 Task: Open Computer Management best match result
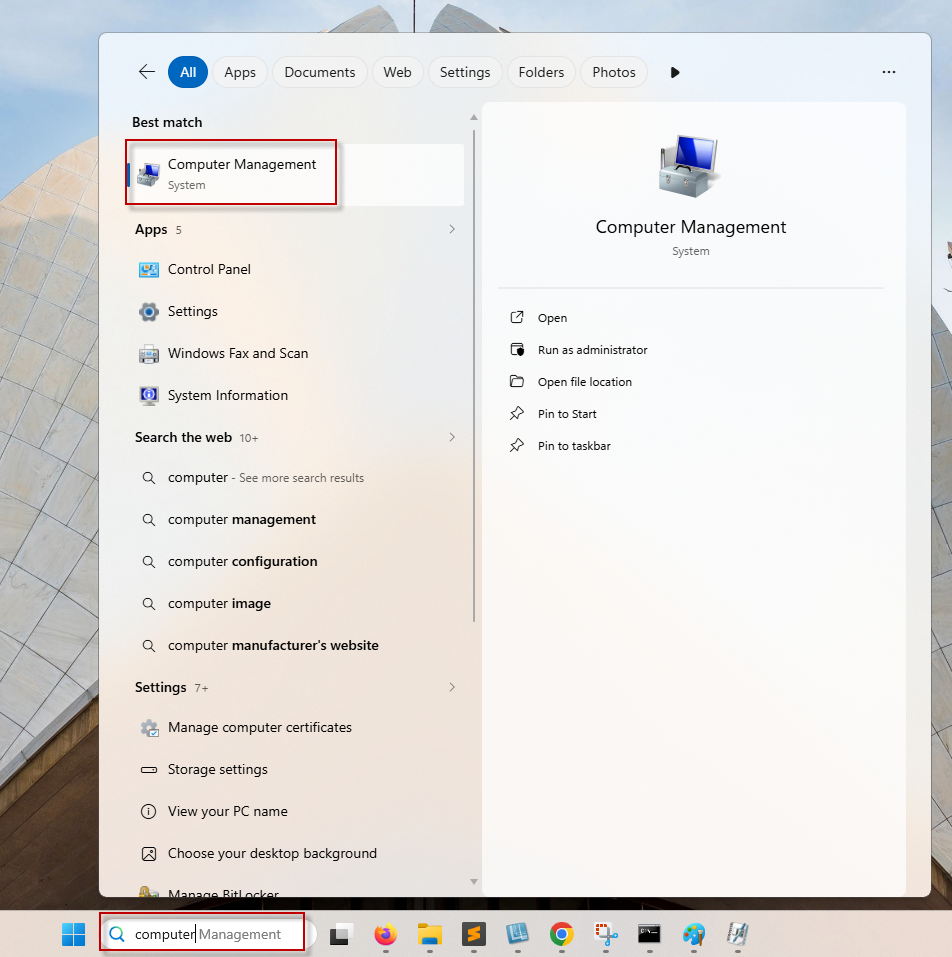(x=295, y=175)
